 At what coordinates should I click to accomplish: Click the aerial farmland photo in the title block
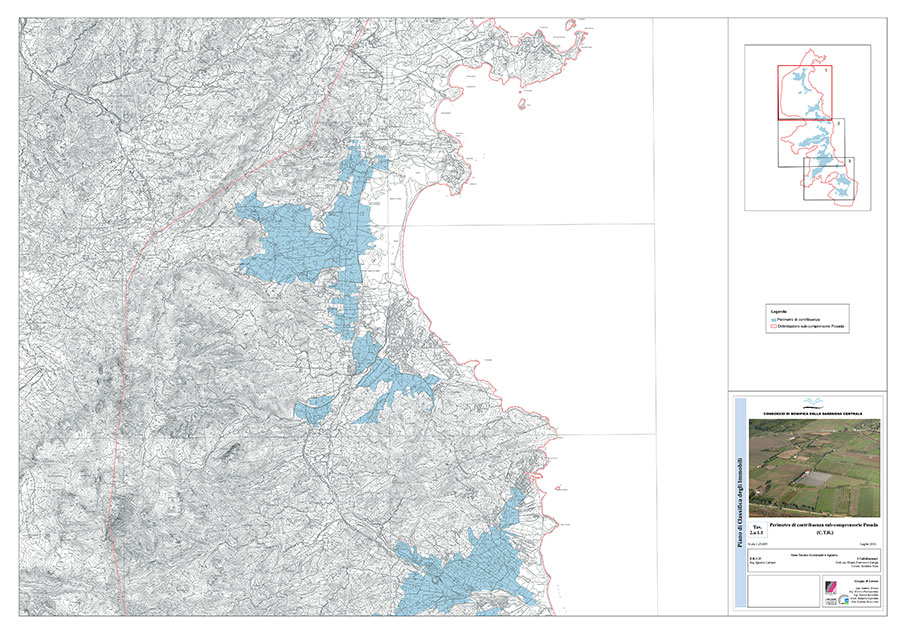(x=814, y=467)
